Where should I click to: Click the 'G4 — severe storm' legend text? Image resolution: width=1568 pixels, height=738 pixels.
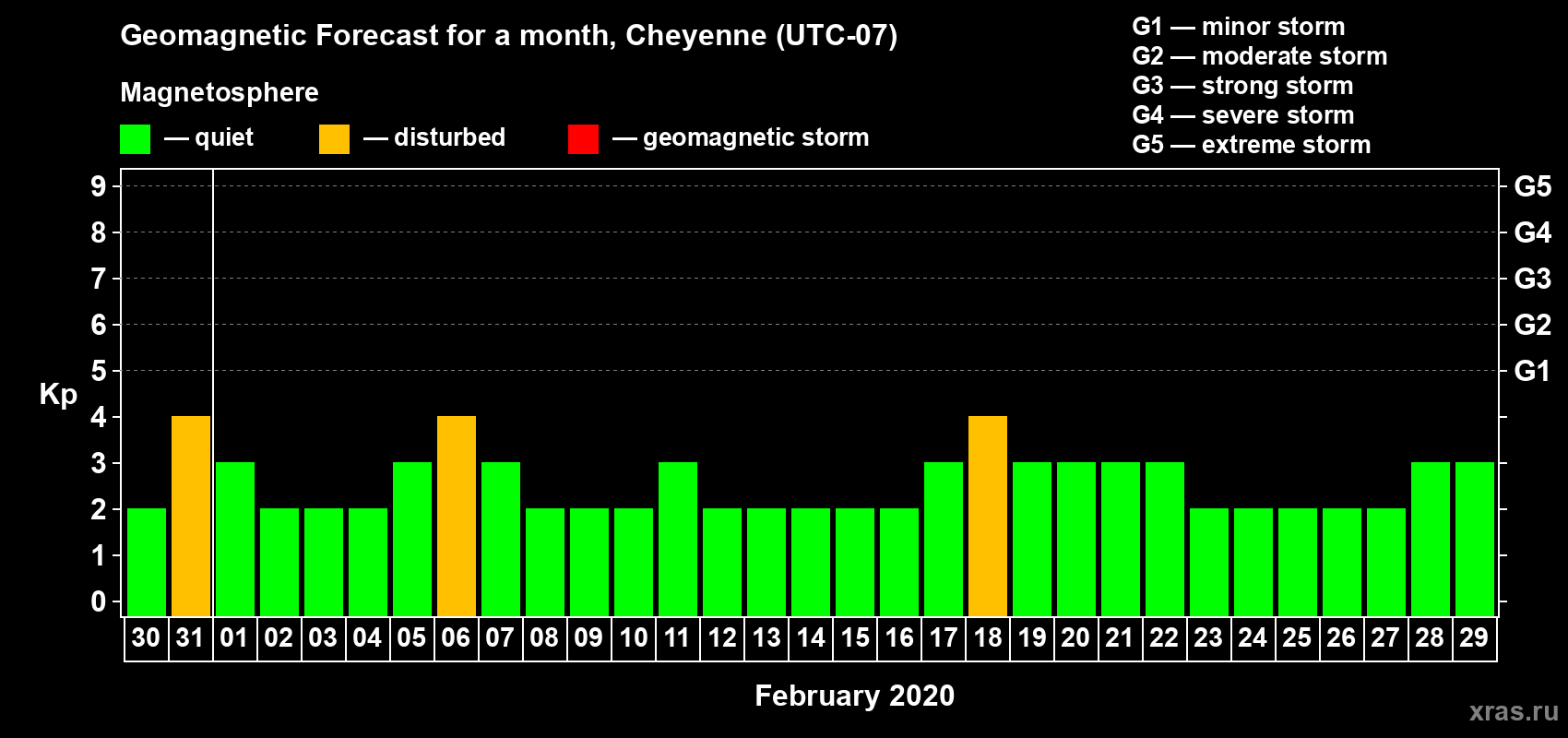(1243, 115)
